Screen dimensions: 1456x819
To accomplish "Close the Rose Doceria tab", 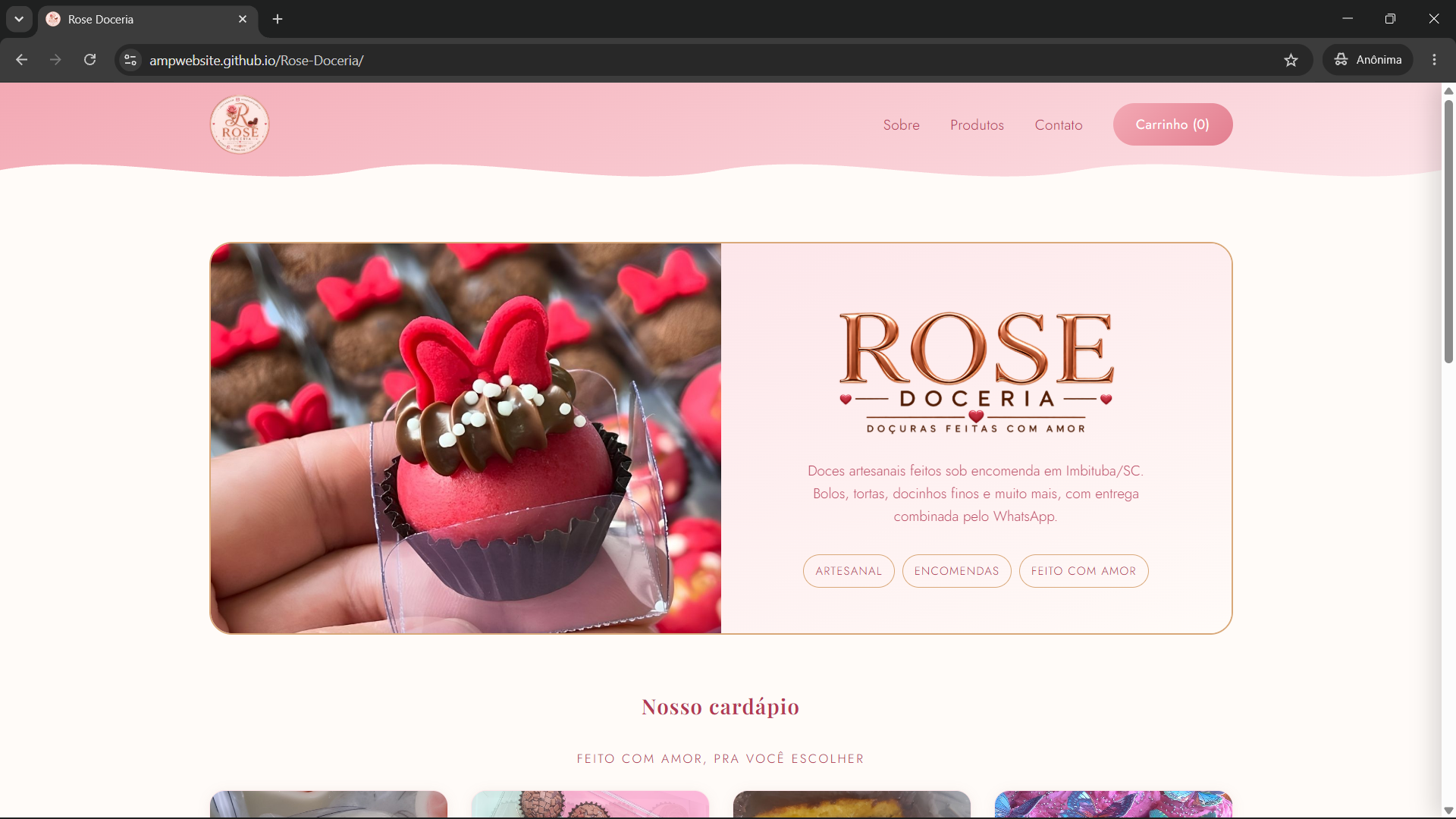I will tap(243, 19).
